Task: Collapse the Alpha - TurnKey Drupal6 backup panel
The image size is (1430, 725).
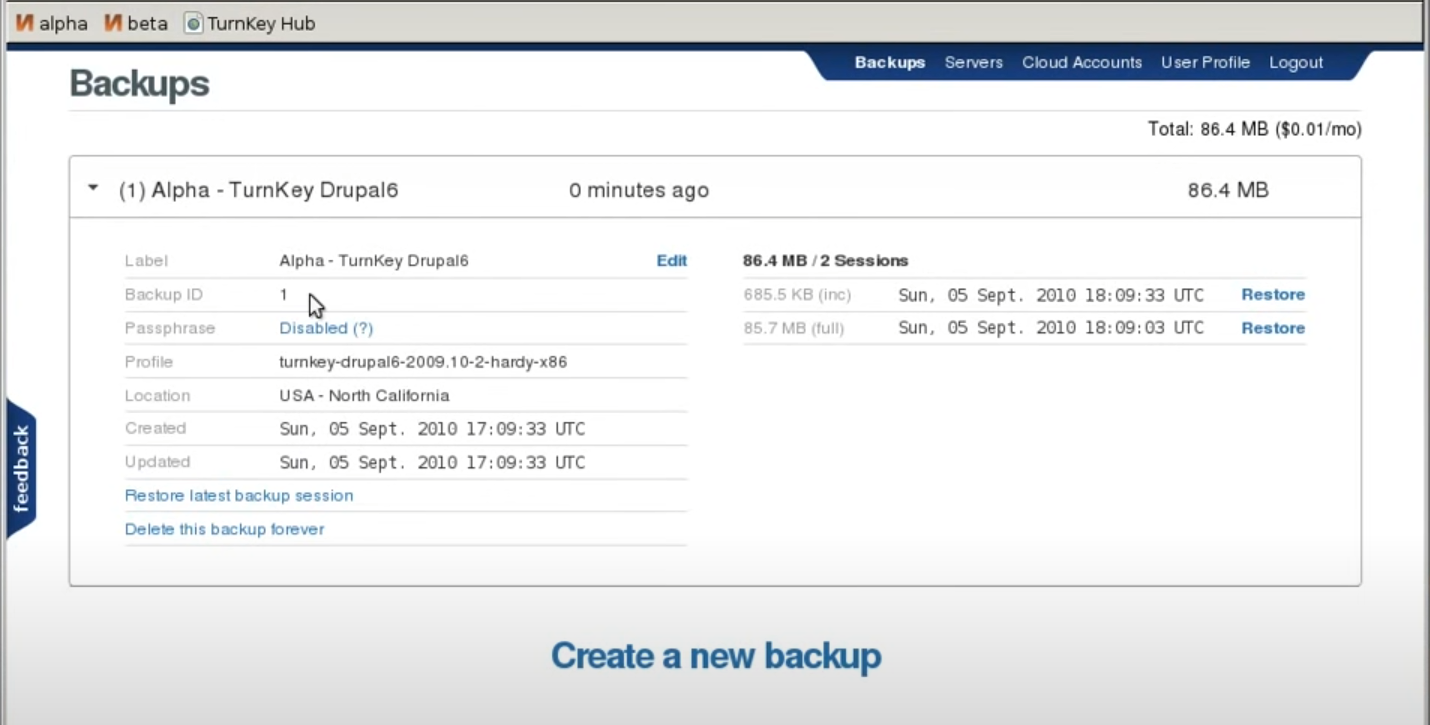Action: (x=93, y=187)
